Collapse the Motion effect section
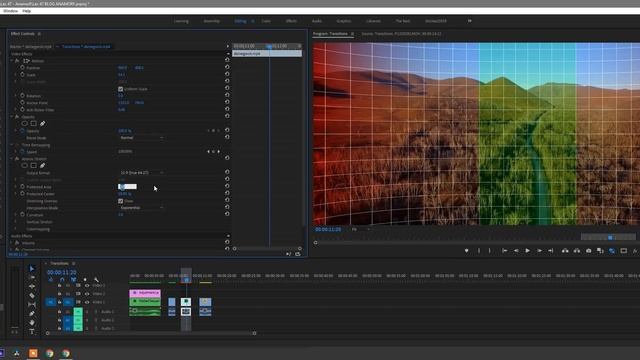 [x=11, y=60]
